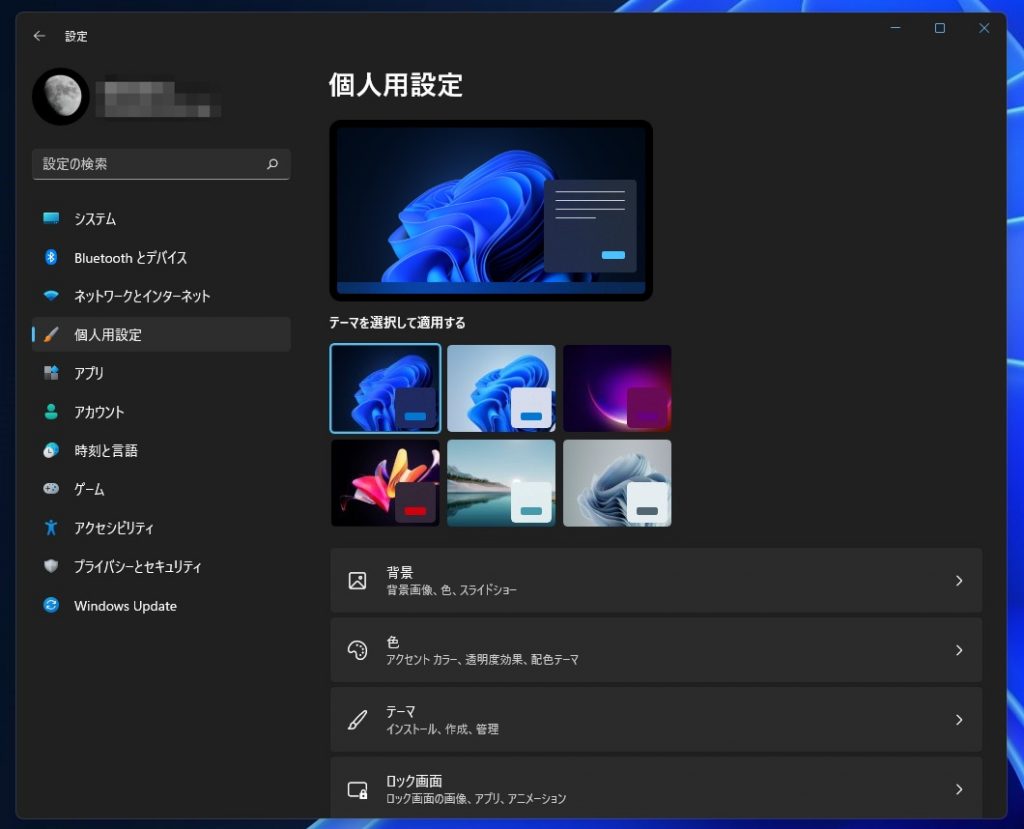The height and width of the screenshot is (829, 1024).
Task: Expand the 色 settings row chevron
Action: tap(958, 650)
